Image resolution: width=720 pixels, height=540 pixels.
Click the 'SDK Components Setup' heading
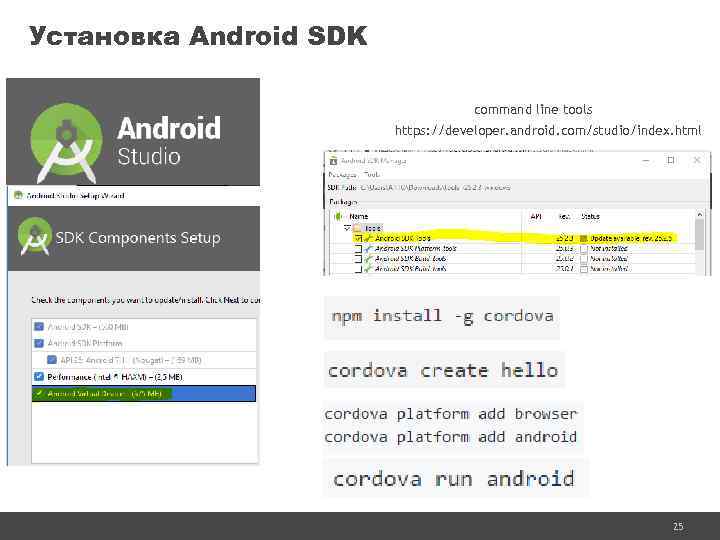point(138,238)
